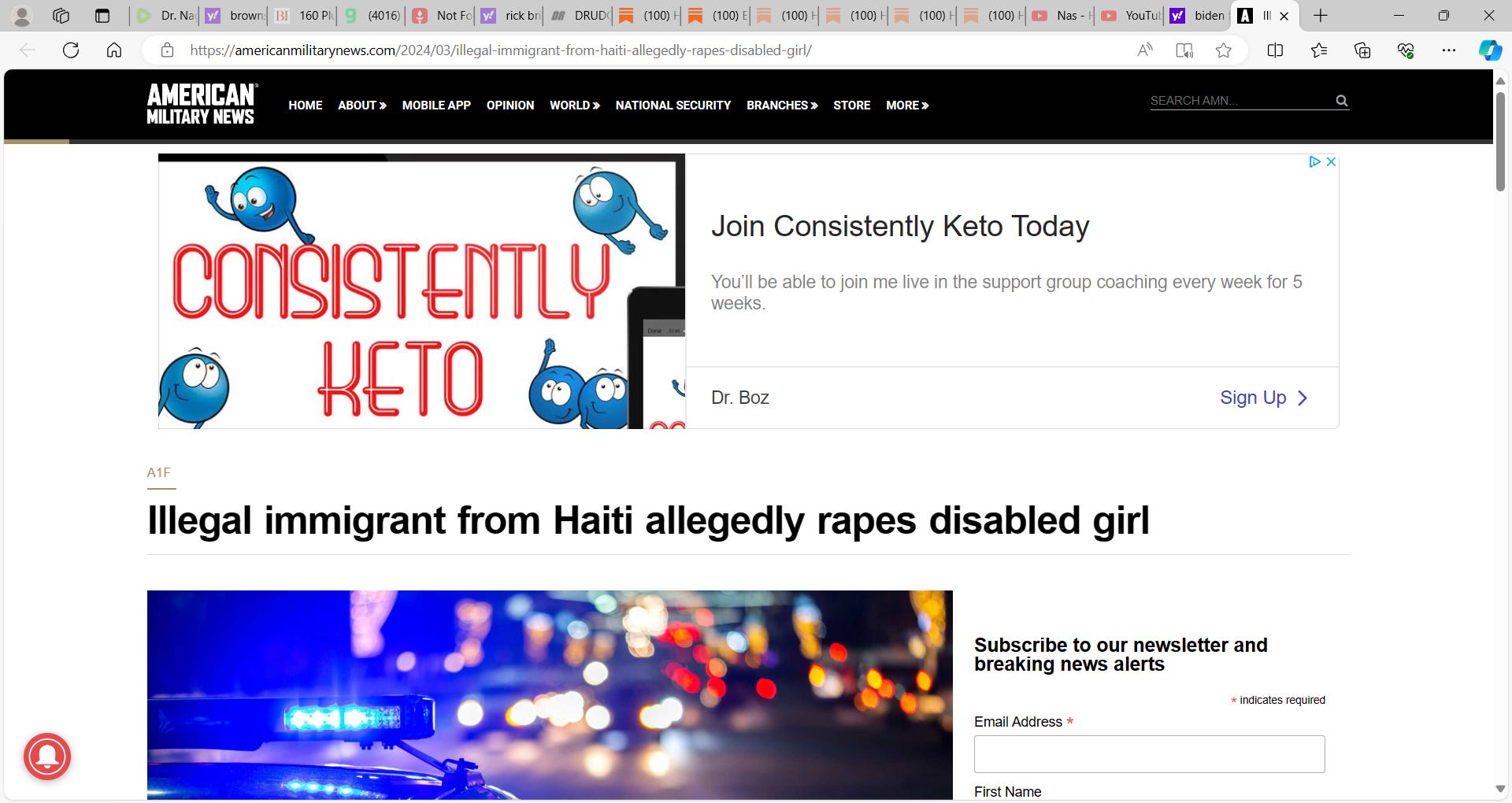Open a new tab plus icon
The image size is (1512, 803).
1321,16
